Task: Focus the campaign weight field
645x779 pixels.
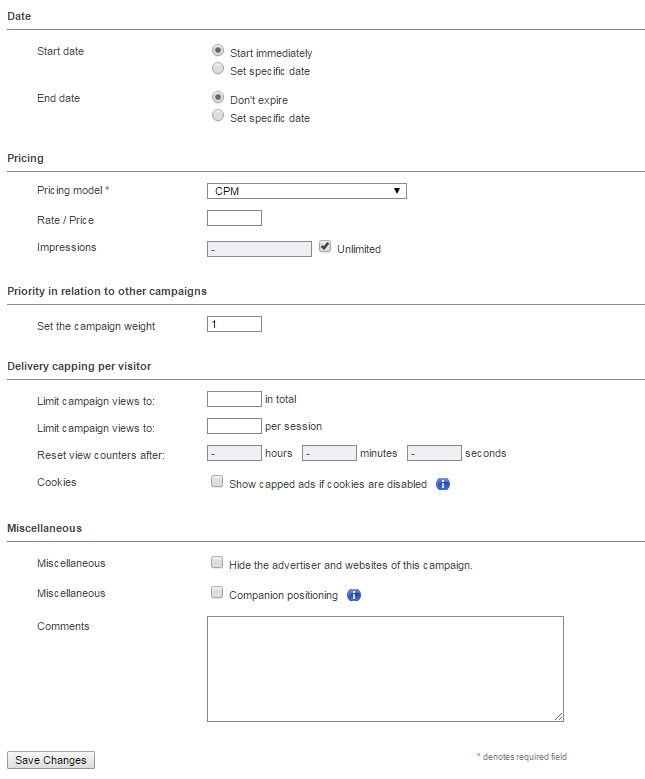Action: coord(235,324)
